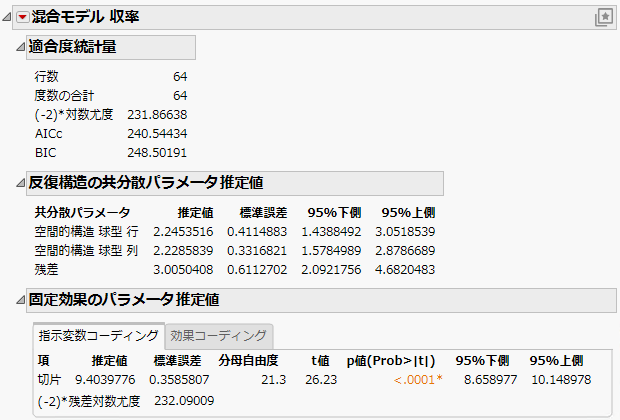
Task: Select the orange p-value <.0001*
Action: (418, 379)
